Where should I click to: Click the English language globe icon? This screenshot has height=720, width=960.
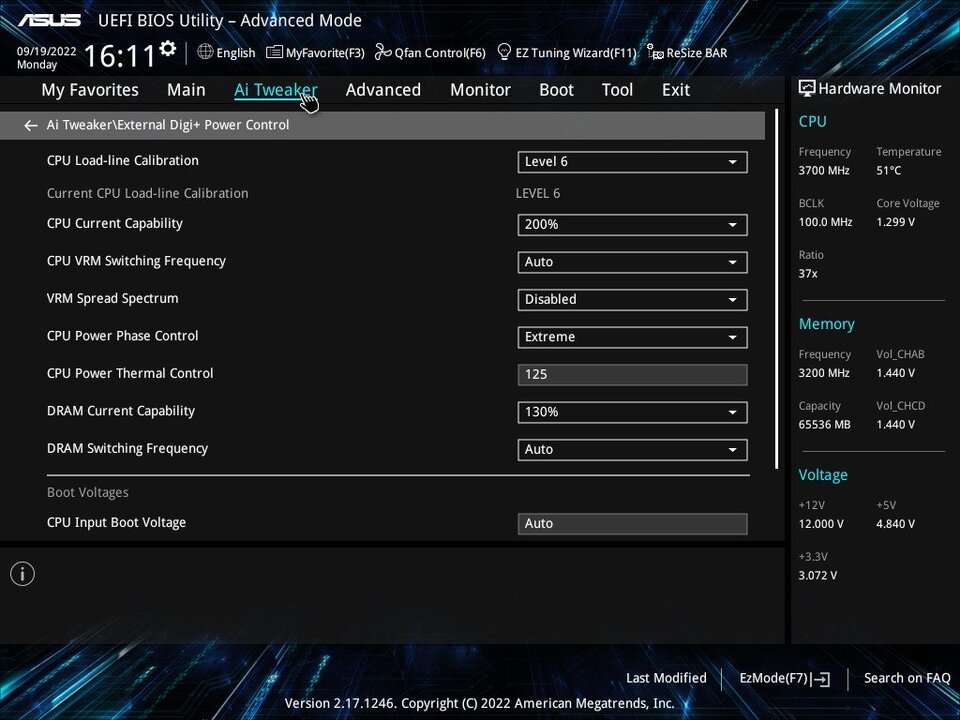click(x=205, y=52)
